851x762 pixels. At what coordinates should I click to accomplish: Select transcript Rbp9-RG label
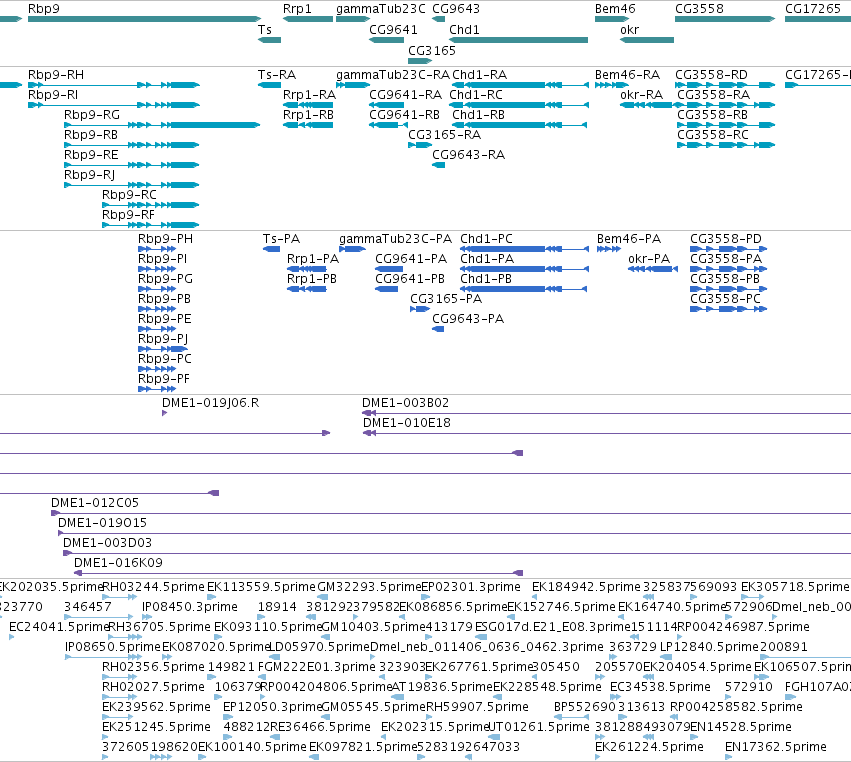click(92, 115)
